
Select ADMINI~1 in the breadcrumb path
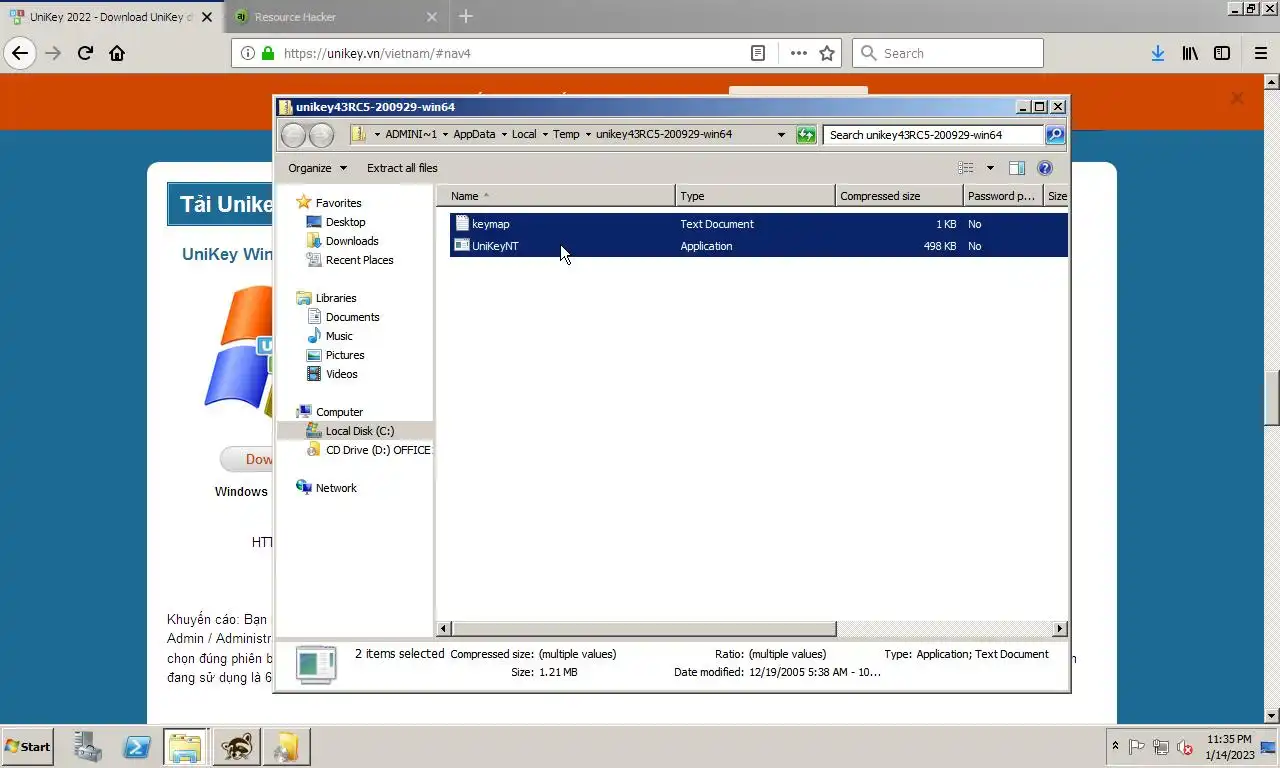(411, 134)
